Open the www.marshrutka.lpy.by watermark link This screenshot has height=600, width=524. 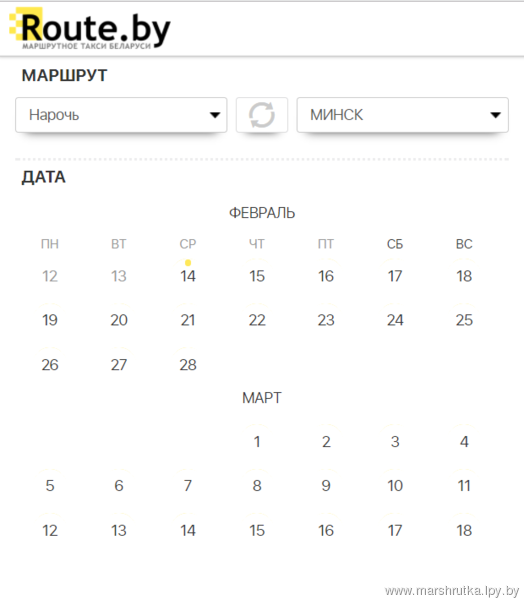452,591
